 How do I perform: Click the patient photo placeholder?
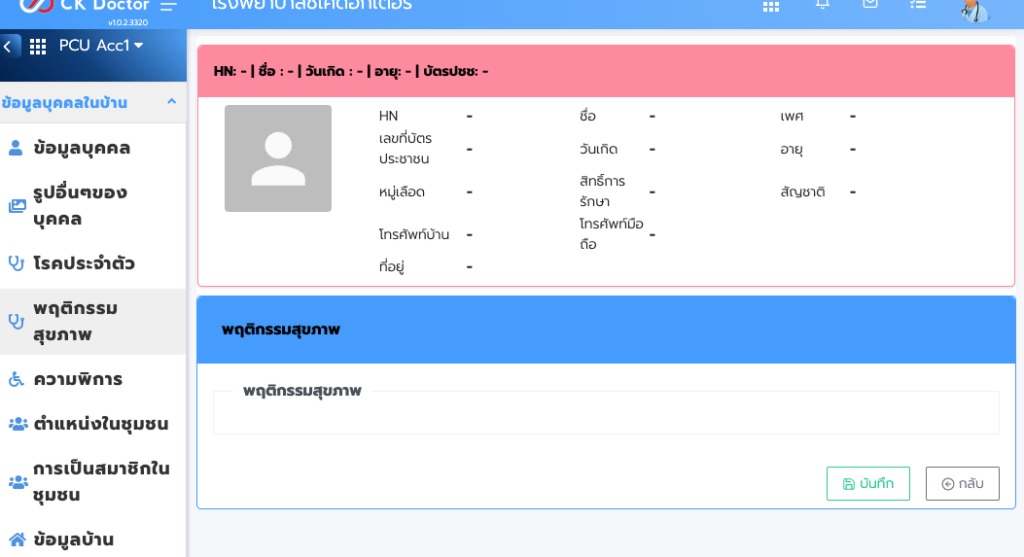(x=277, y=158)
